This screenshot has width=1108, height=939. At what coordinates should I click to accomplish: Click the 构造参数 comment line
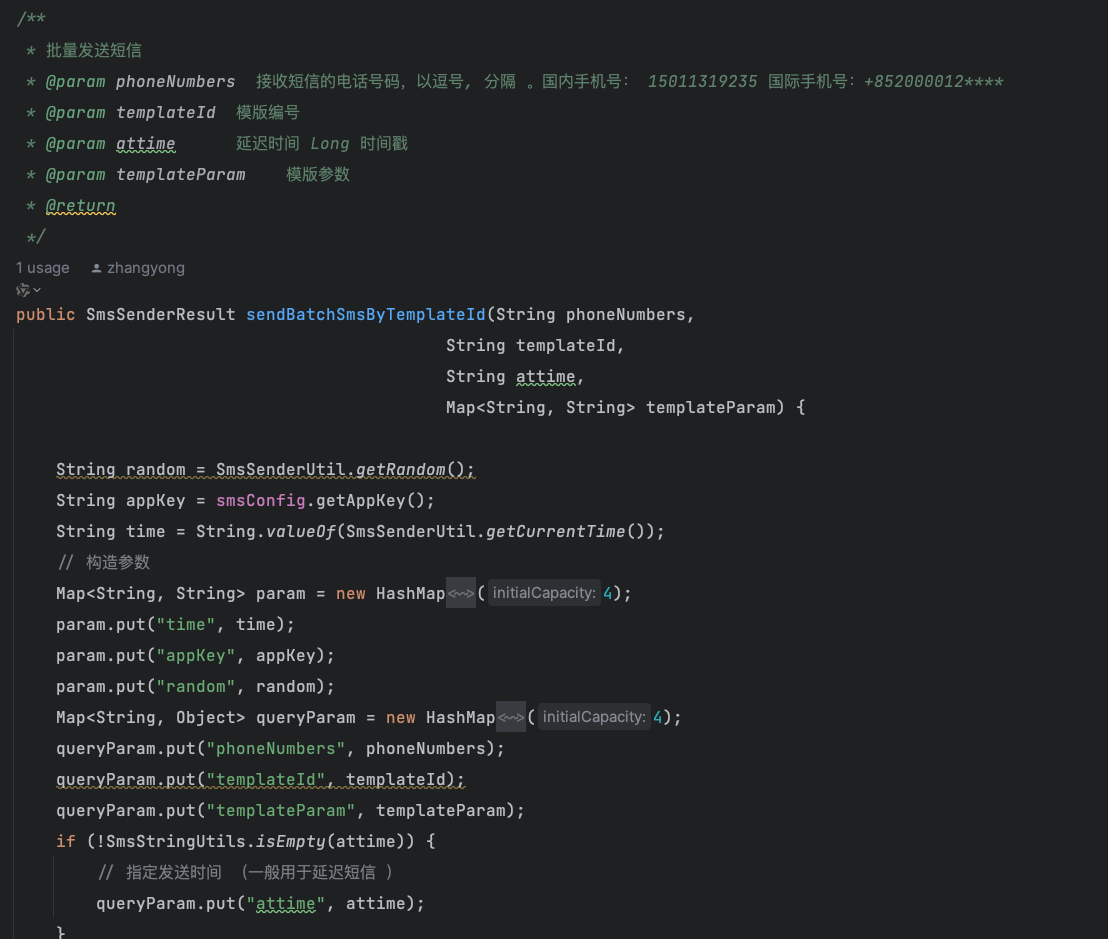[x=118, y=563]
